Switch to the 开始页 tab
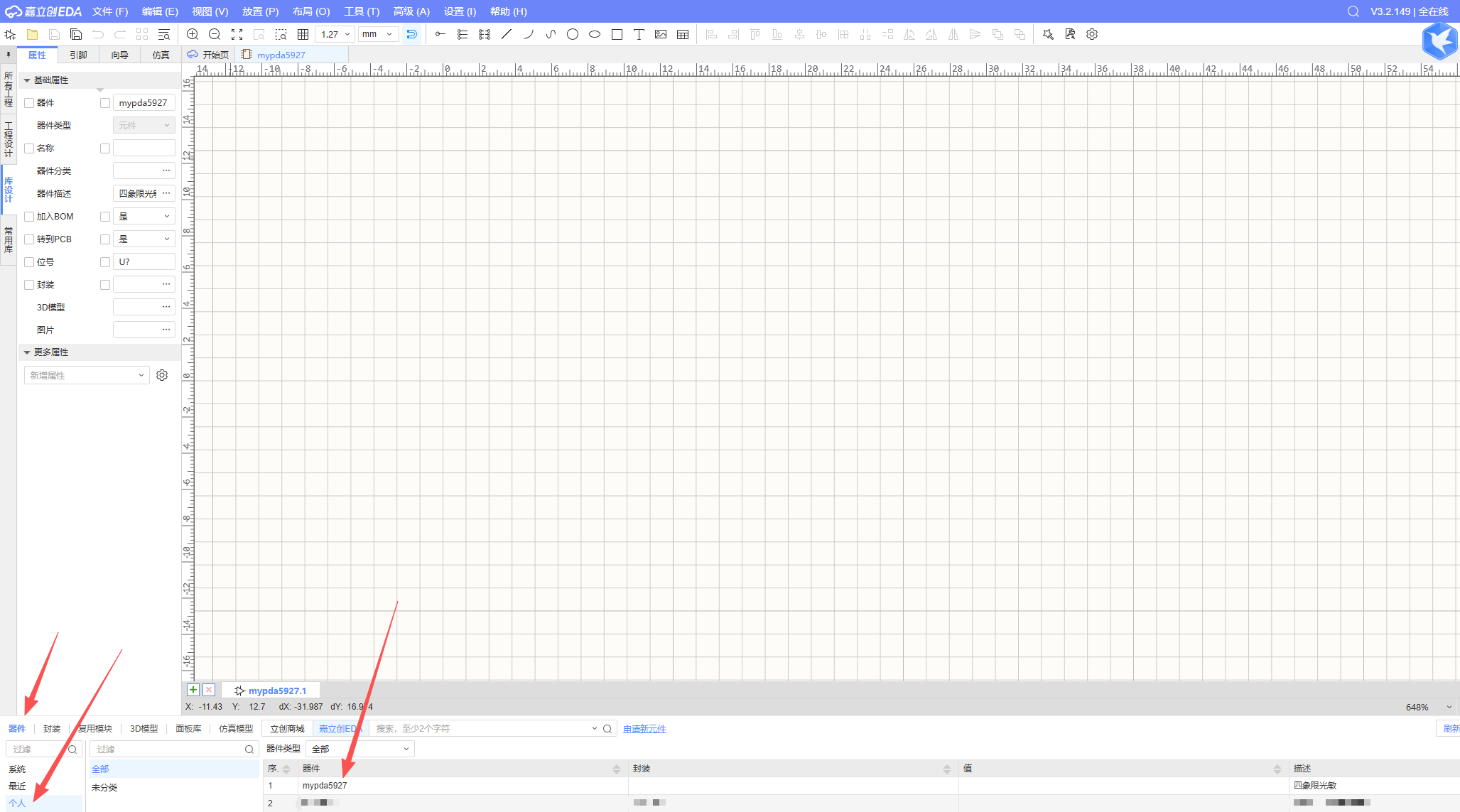 pos(209,55)
